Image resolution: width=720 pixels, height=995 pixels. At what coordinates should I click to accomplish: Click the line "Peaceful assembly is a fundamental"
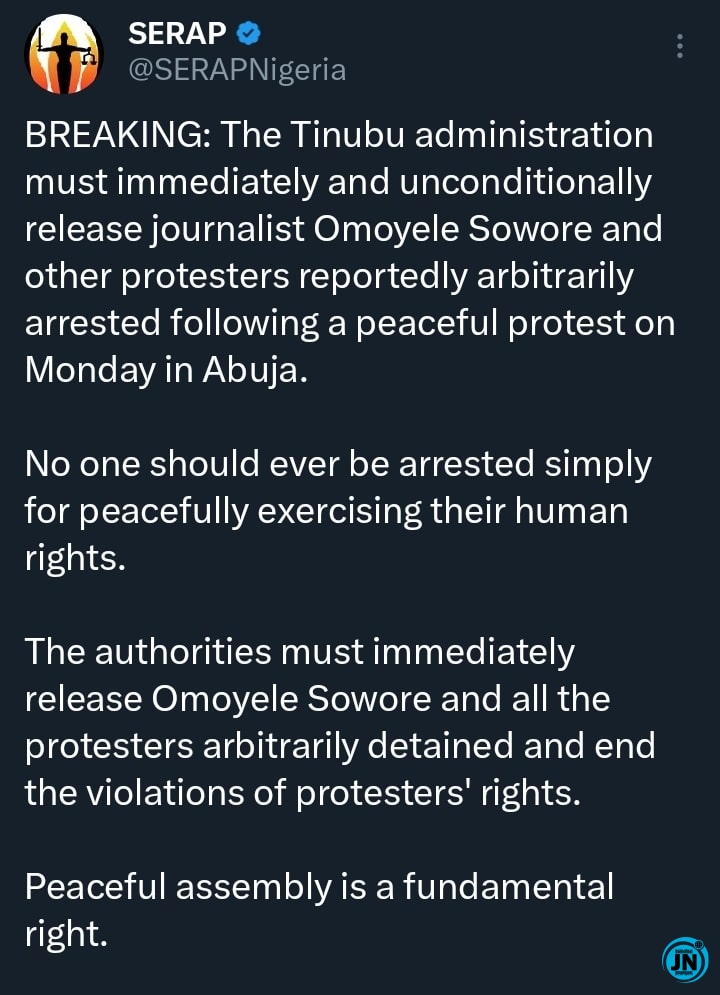318,887
